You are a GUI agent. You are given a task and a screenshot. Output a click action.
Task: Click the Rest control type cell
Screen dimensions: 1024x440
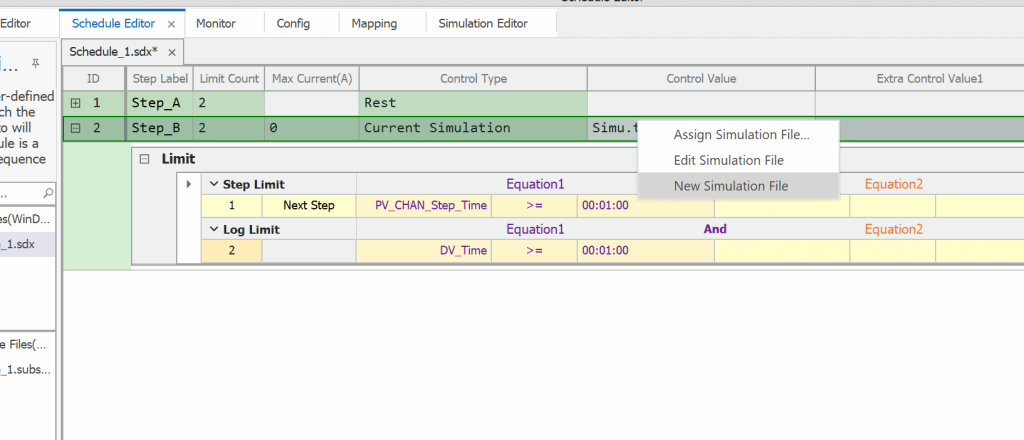pyautogui.click(x=473, y=103)
